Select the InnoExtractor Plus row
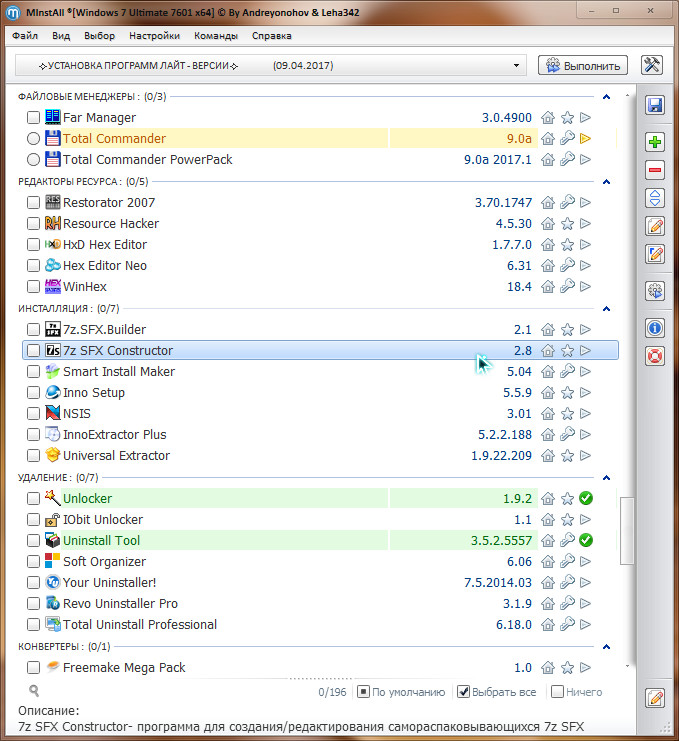 tap(320, 434)
